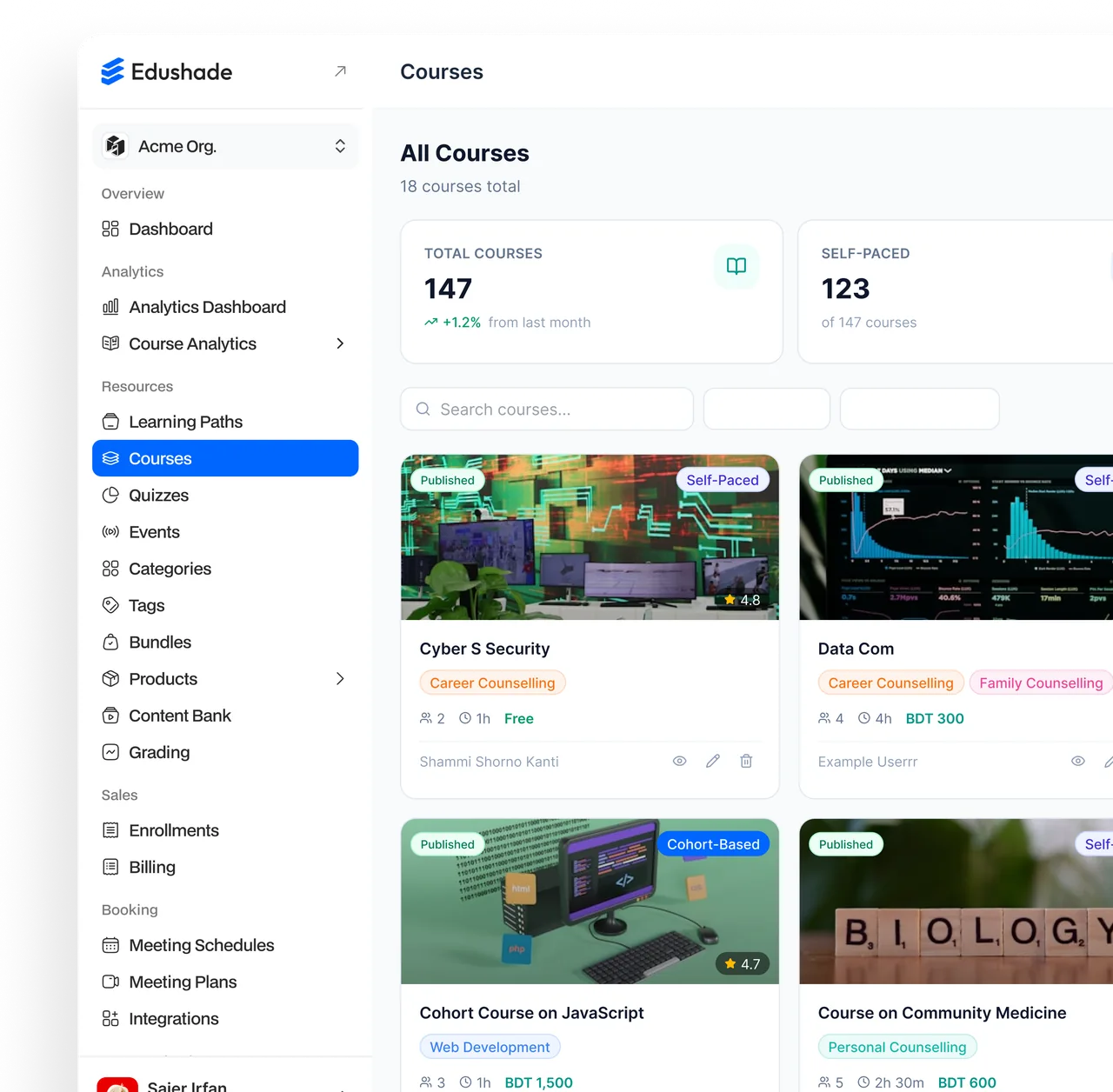This screenshot has height=1092, width=1113.
Task: Select the Courses sidebar item
Action: (225, 458)
